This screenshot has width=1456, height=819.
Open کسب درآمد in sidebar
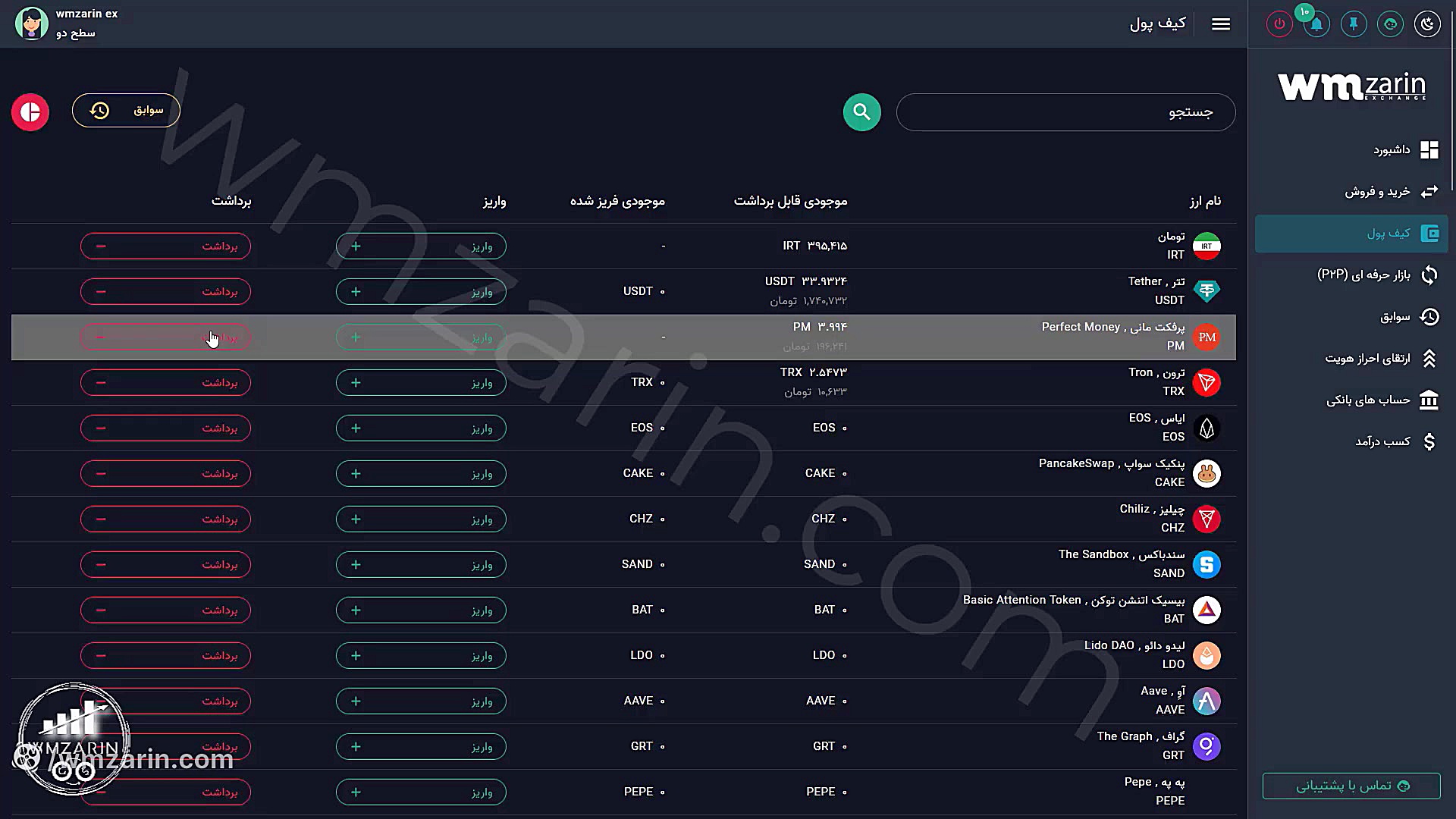1351,441
